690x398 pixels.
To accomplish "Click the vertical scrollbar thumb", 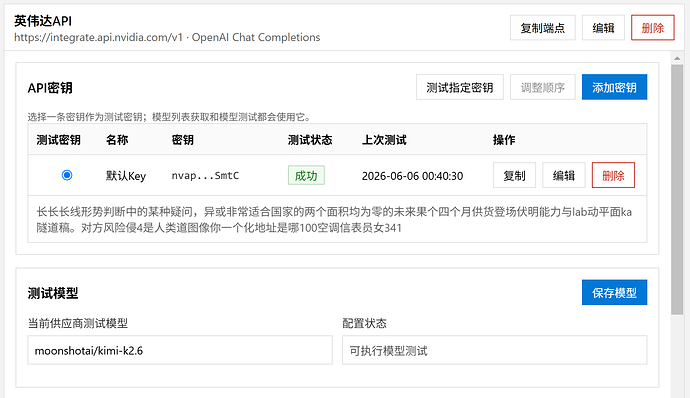I will tap(677, 189).
